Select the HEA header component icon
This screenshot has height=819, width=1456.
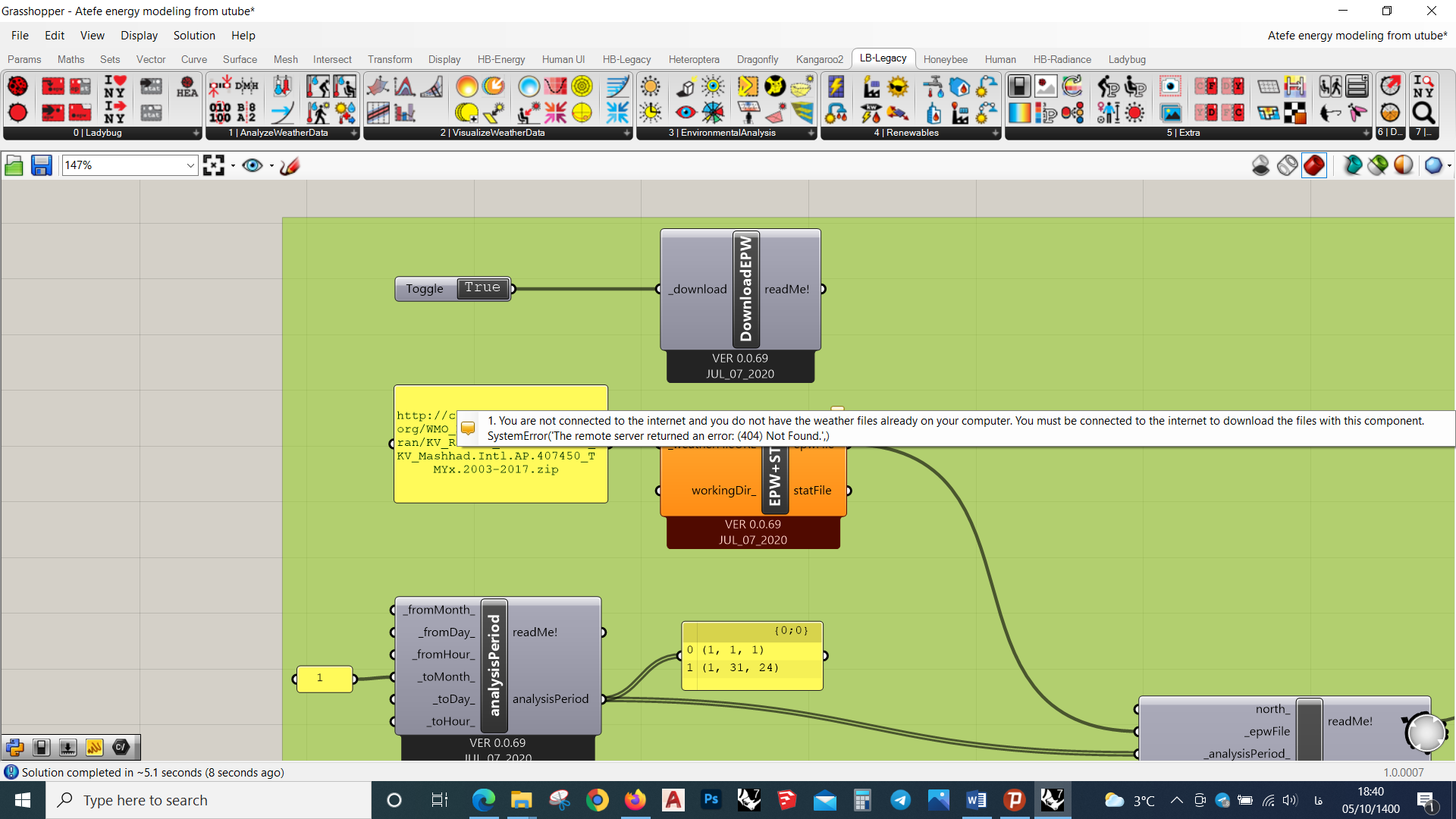pos(187,86)
